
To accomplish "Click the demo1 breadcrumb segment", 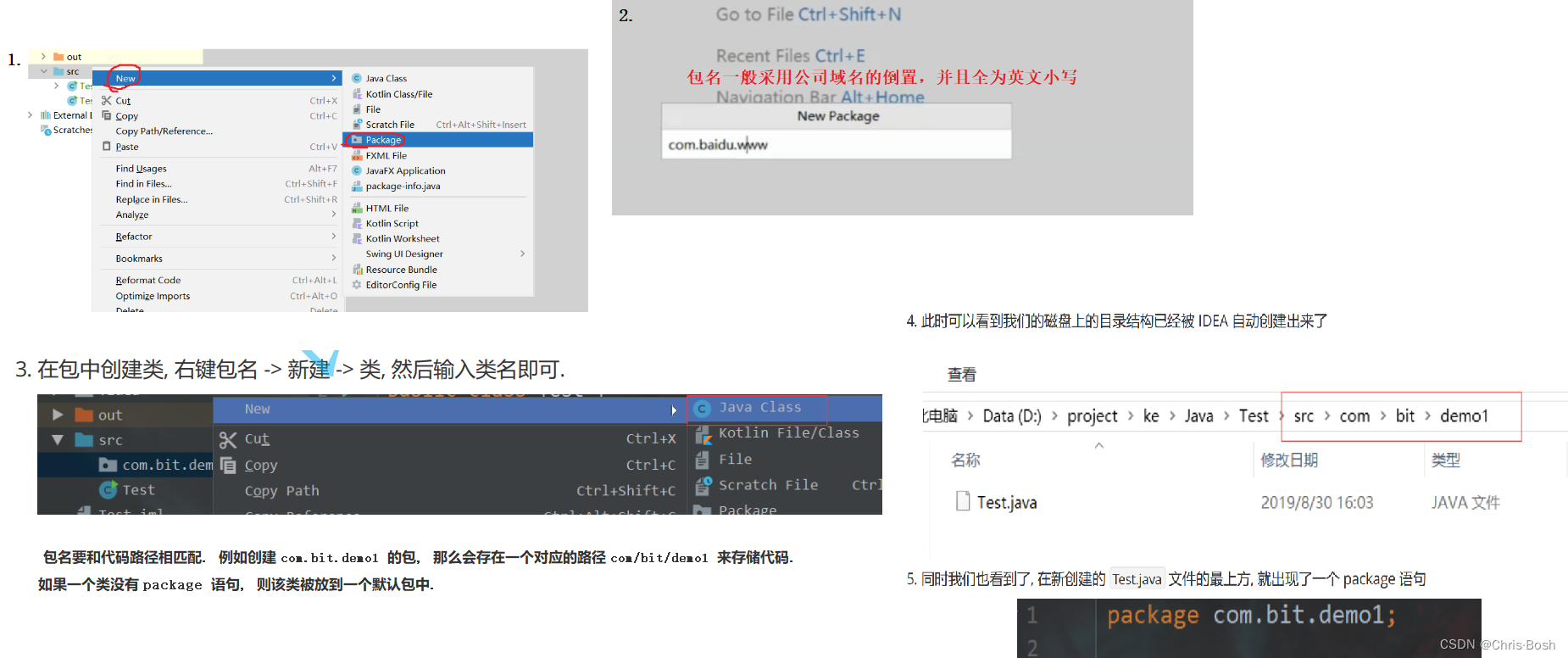I will tap(1464, 415).
